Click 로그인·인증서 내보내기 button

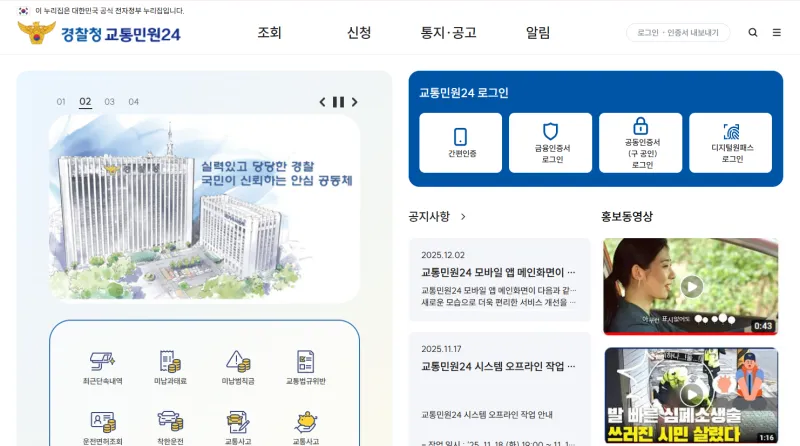click(x=678, y=33)
